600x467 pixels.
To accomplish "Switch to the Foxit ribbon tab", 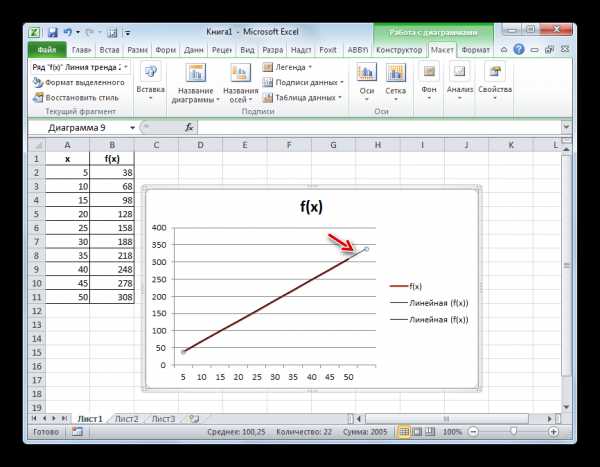I will (x=328, y=50).
